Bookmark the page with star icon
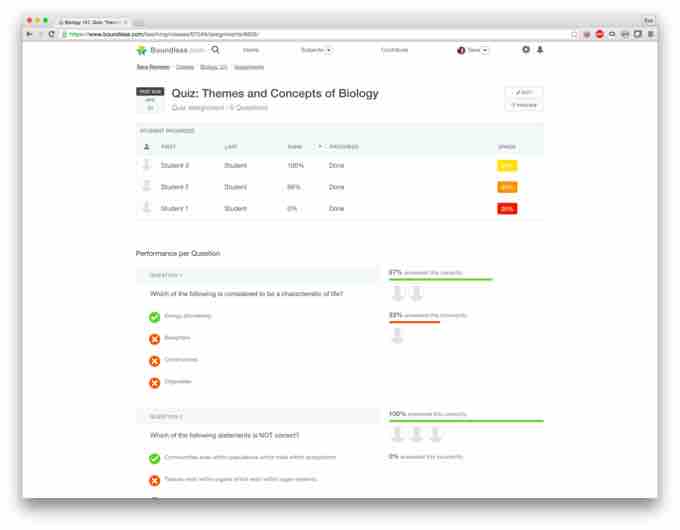This screenshot has width=680, height=530. 574,34
